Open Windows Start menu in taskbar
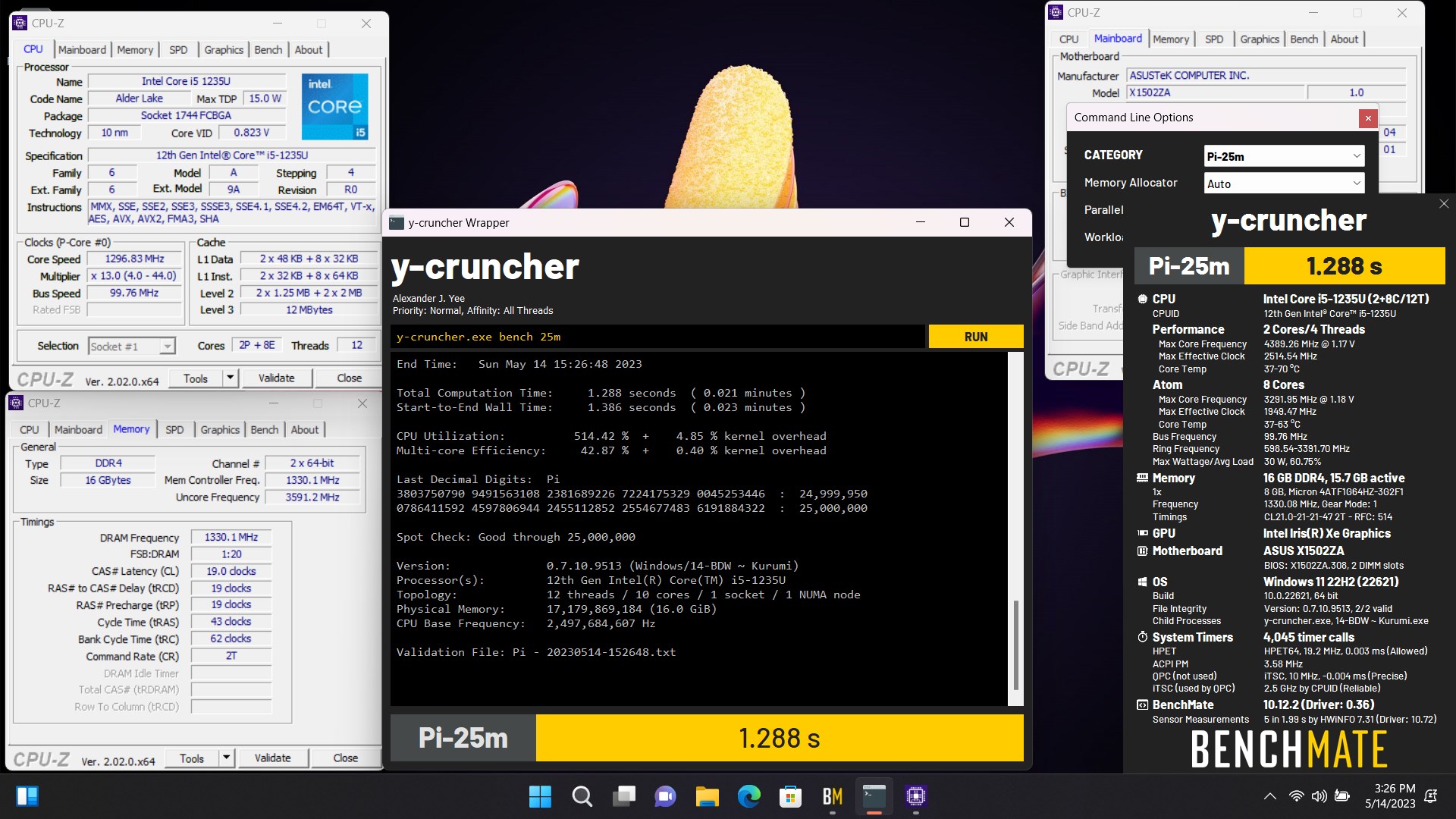1456x819 pixels. pyautogui.click(x=540, y=796)
